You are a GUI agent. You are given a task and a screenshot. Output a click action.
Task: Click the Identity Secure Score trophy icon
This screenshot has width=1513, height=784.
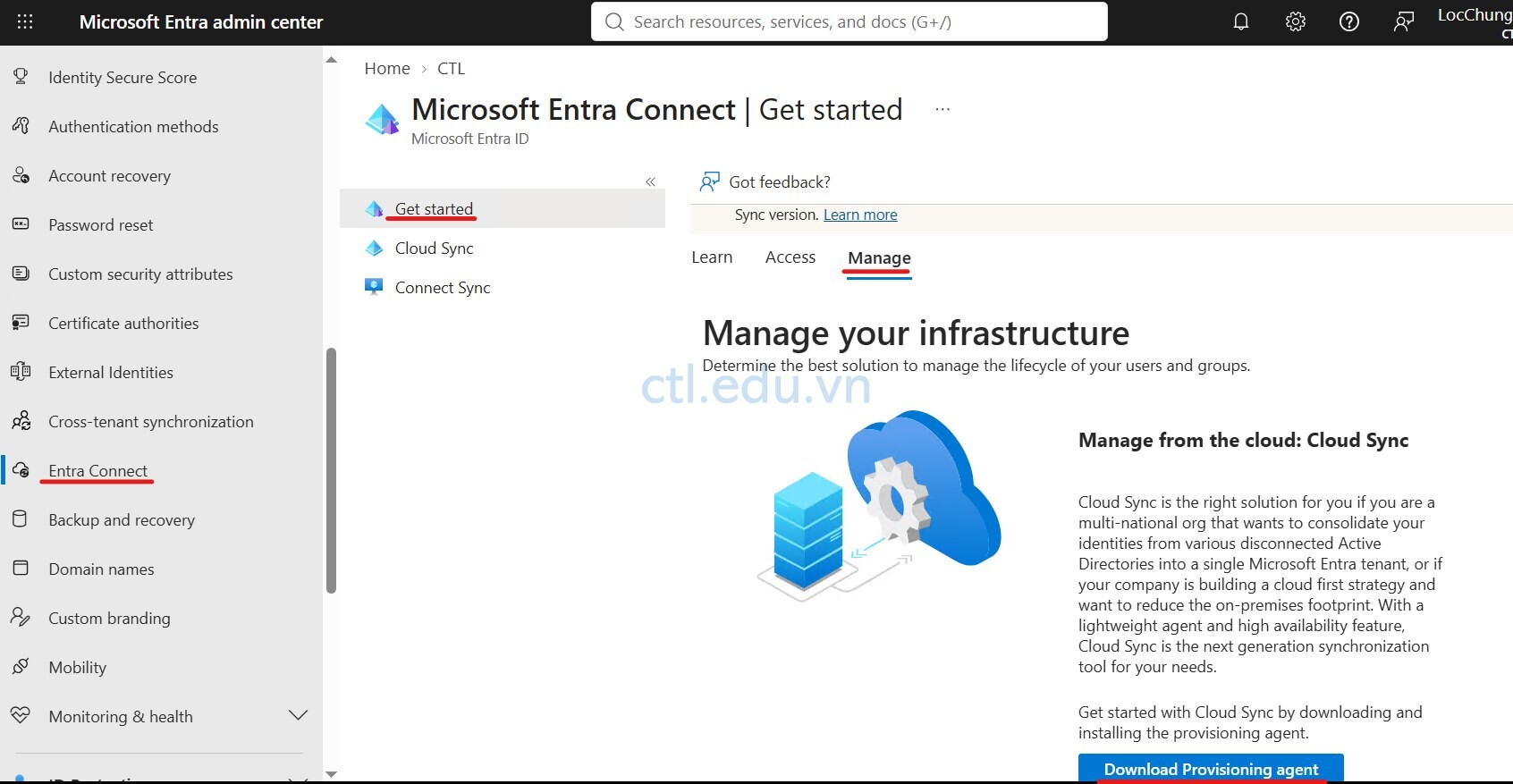pos(21,77)
